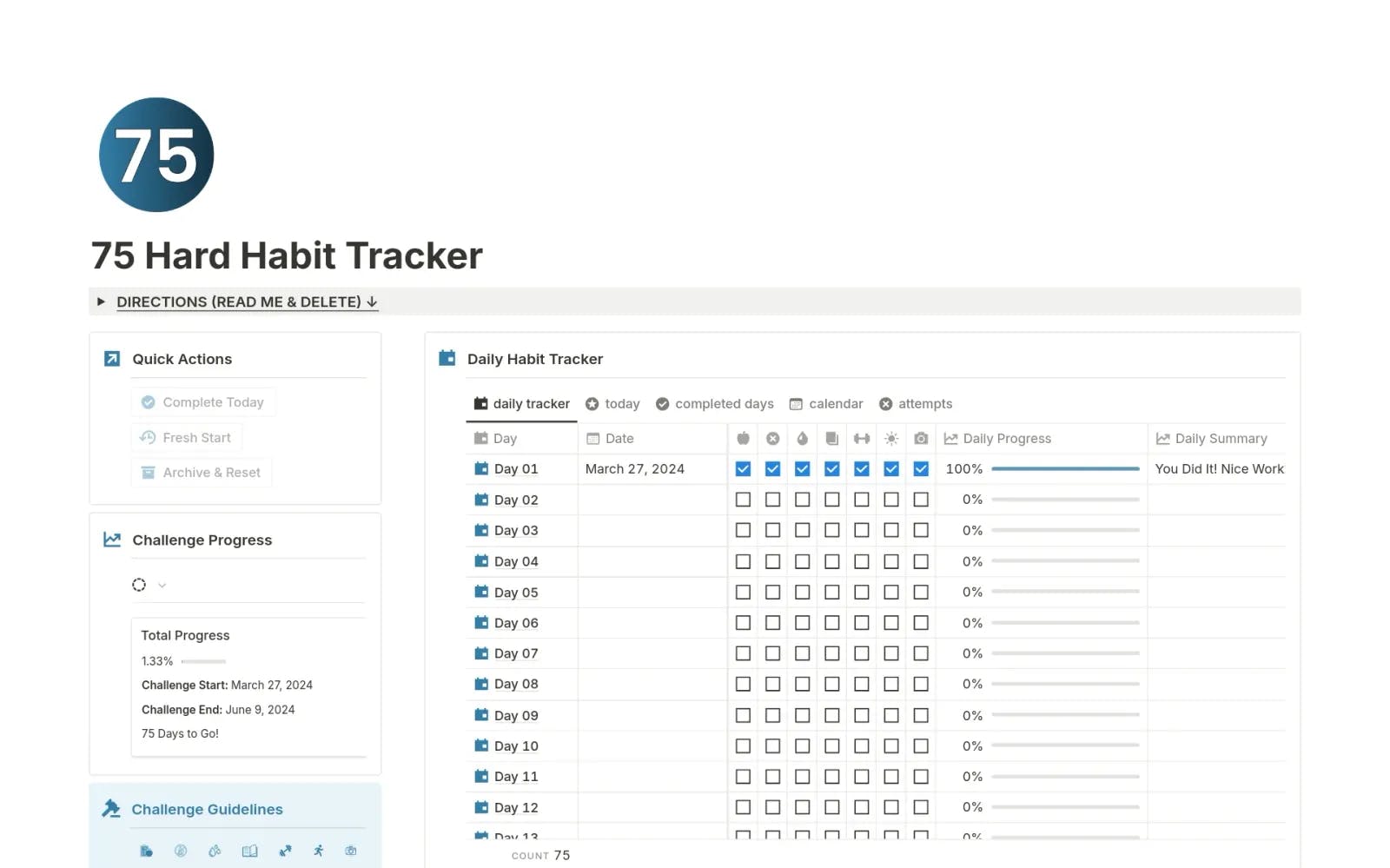Image resolution: width=1390 pixels, height=868 pixels.
Task: Uncheck the apple diet checkbox for Day 01
Action: click(743, 469)
